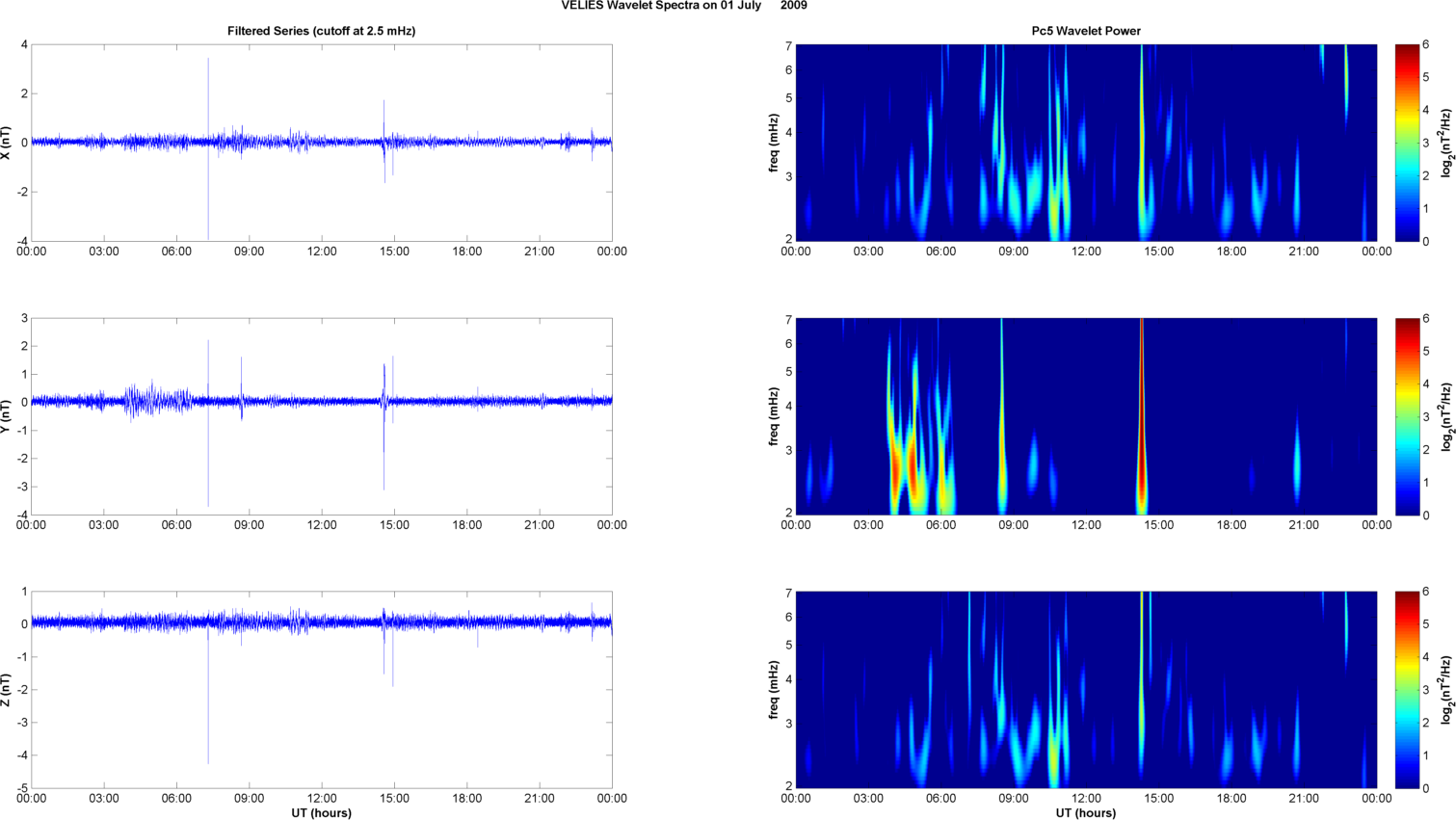The height and width of the screenshot is (820, 1456).
Task: Click the '21:00' tick under Z filtered series
Action: tap(540, 799)
